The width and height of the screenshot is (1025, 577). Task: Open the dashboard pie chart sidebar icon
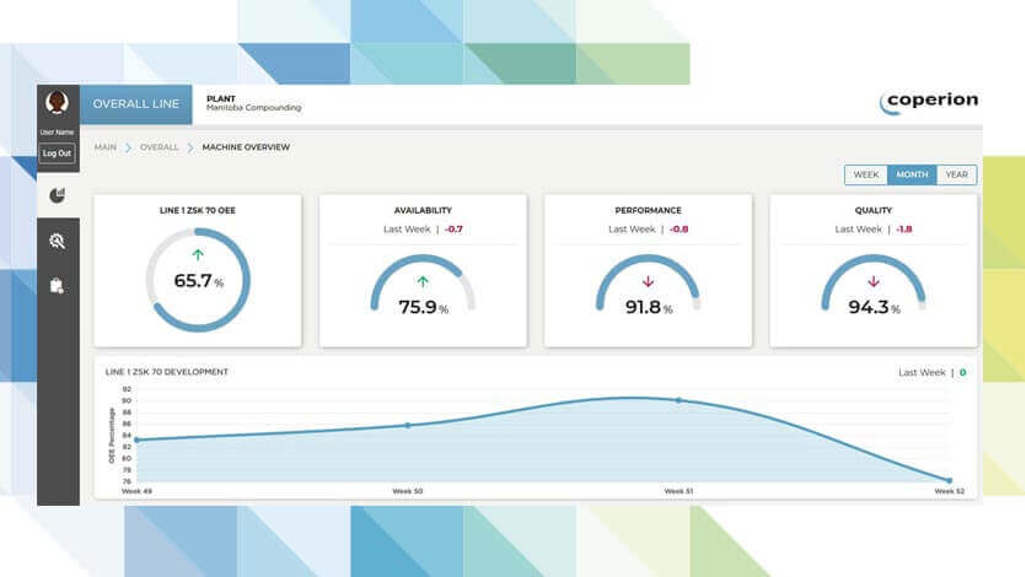(x=57, y=196)
